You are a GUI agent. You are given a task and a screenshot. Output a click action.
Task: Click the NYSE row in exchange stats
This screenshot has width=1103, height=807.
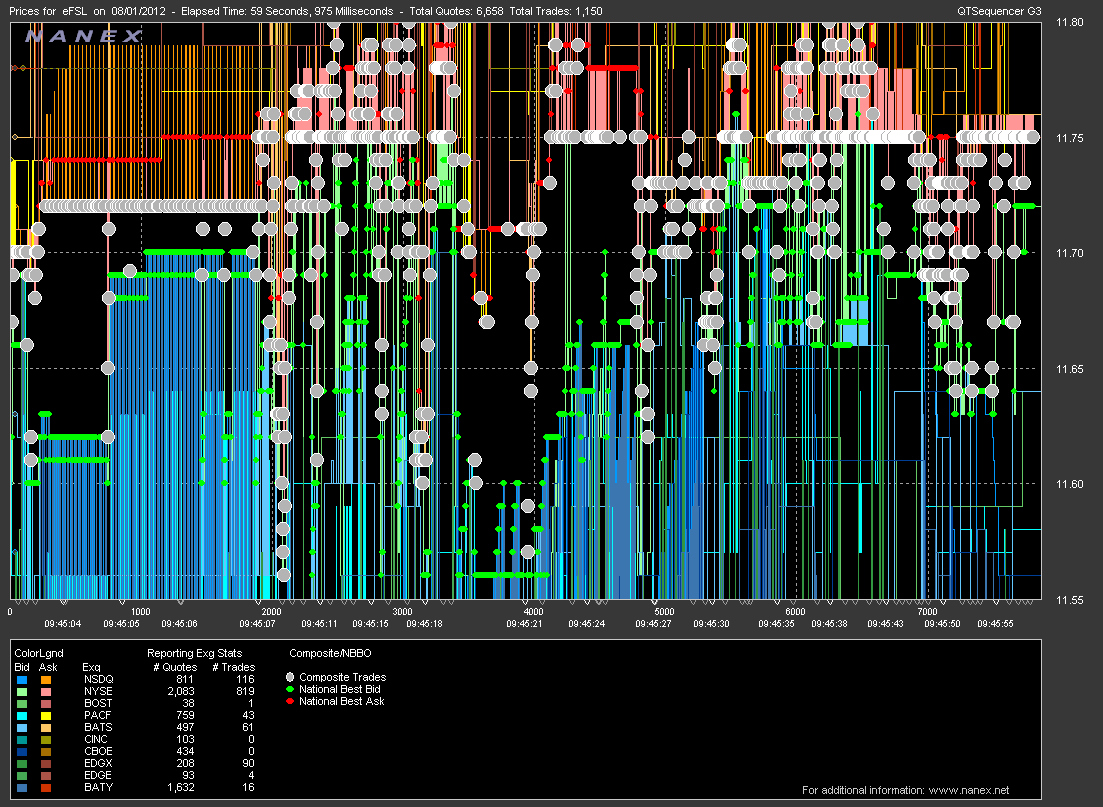93,690
